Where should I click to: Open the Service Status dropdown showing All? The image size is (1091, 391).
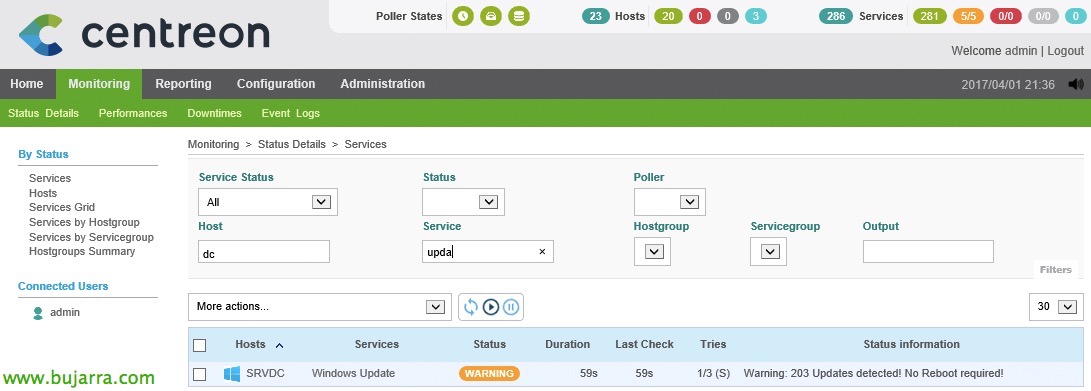[268, 202]
